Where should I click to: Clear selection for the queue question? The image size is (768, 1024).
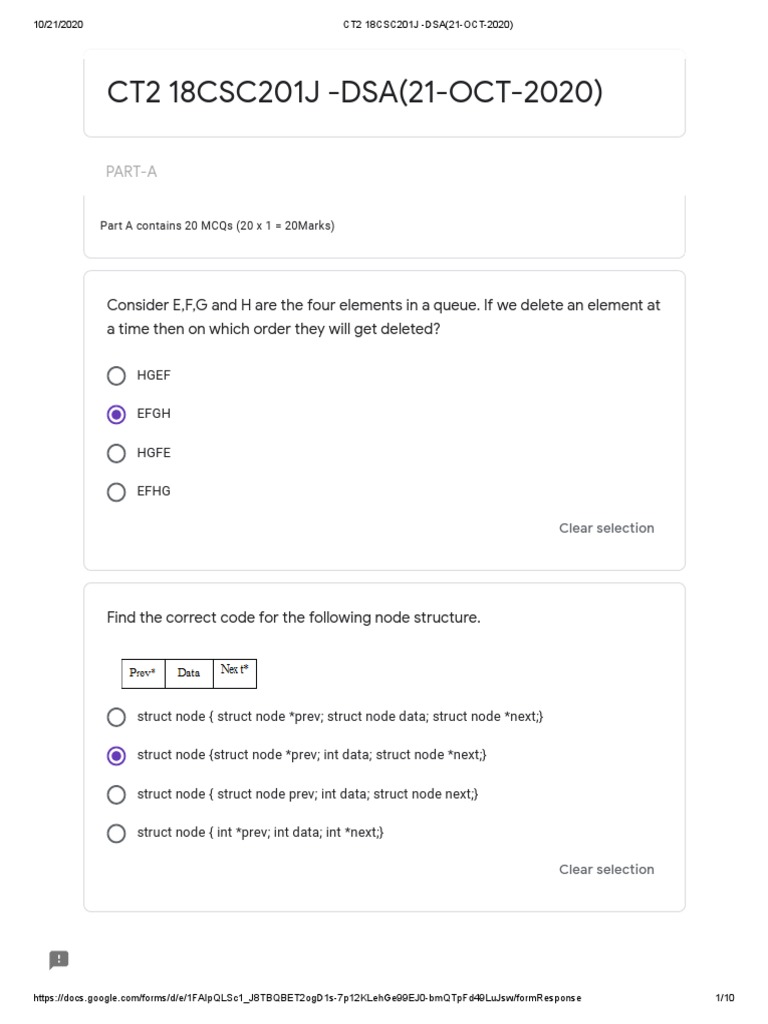point(606,528)
